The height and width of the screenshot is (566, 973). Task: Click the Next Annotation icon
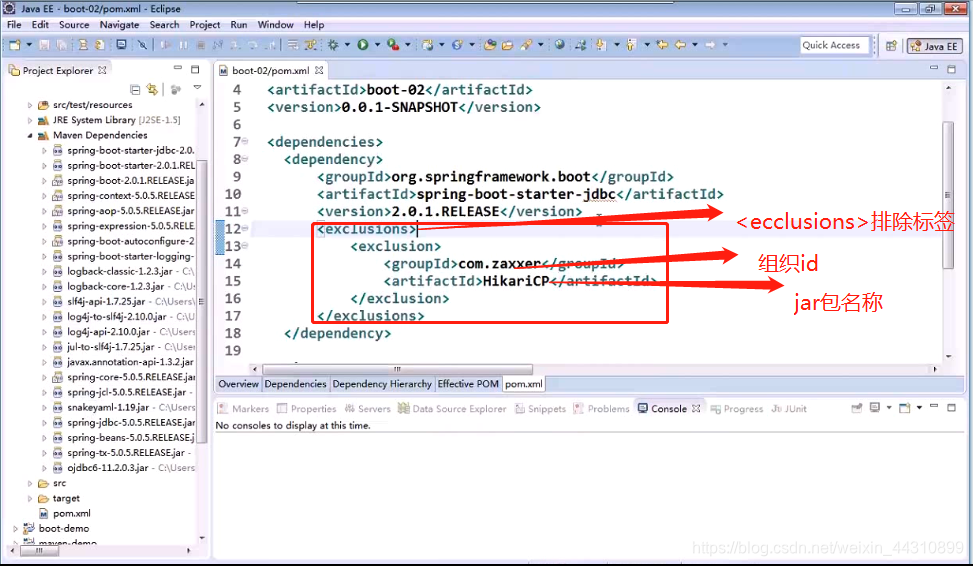click(x=601, y=45)
